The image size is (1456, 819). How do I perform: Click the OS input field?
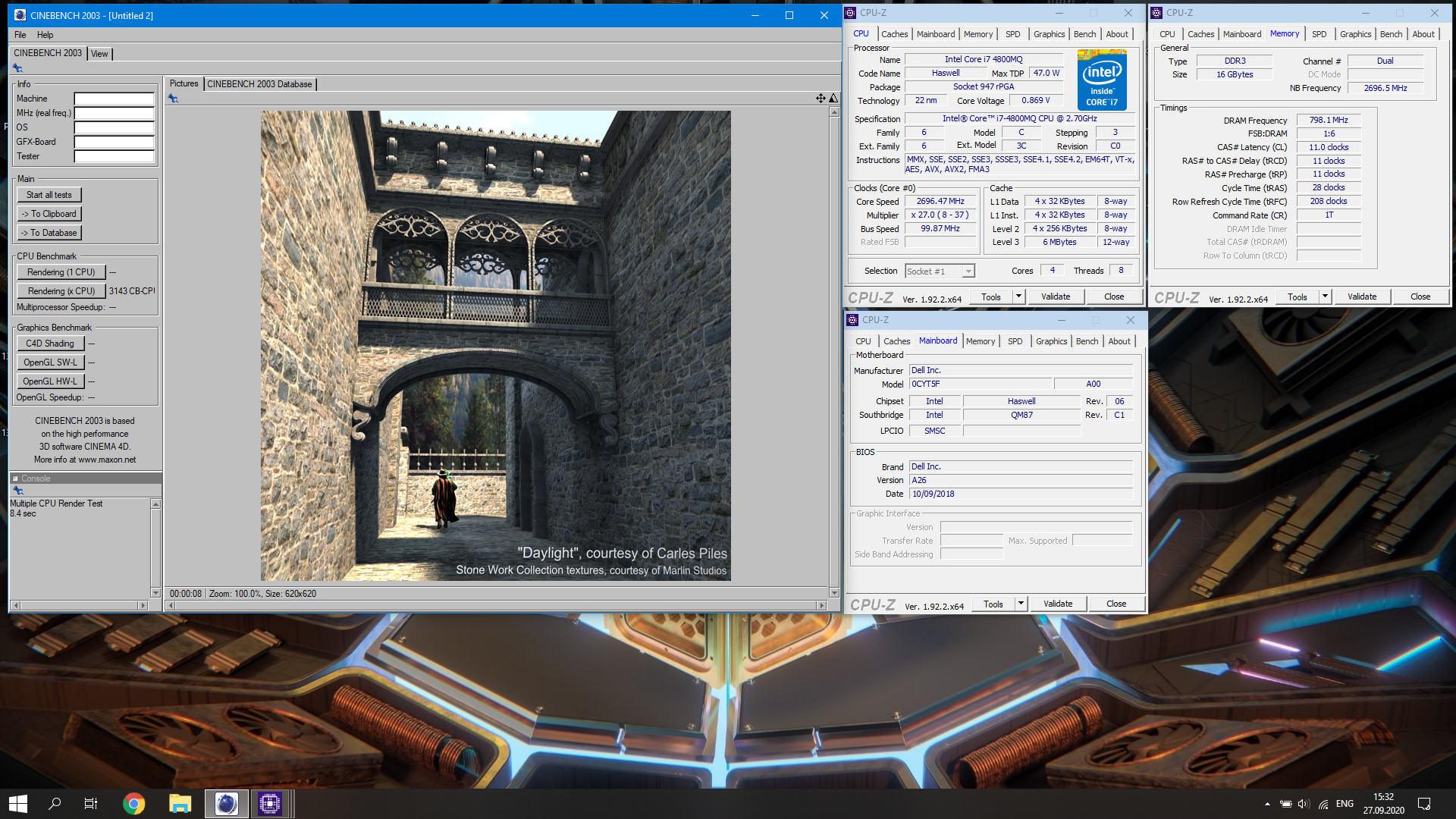[x=115, y=127]
